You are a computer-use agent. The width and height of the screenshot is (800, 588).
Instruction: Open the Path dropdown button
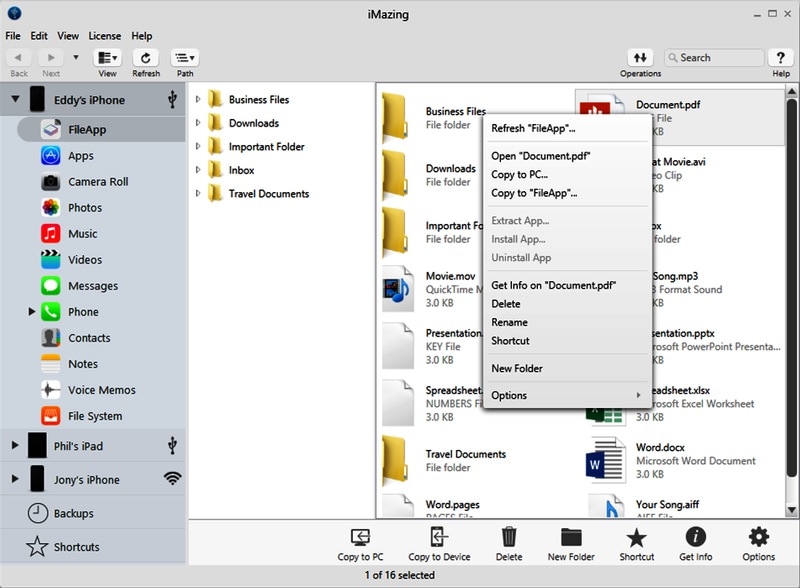point(185,58)
